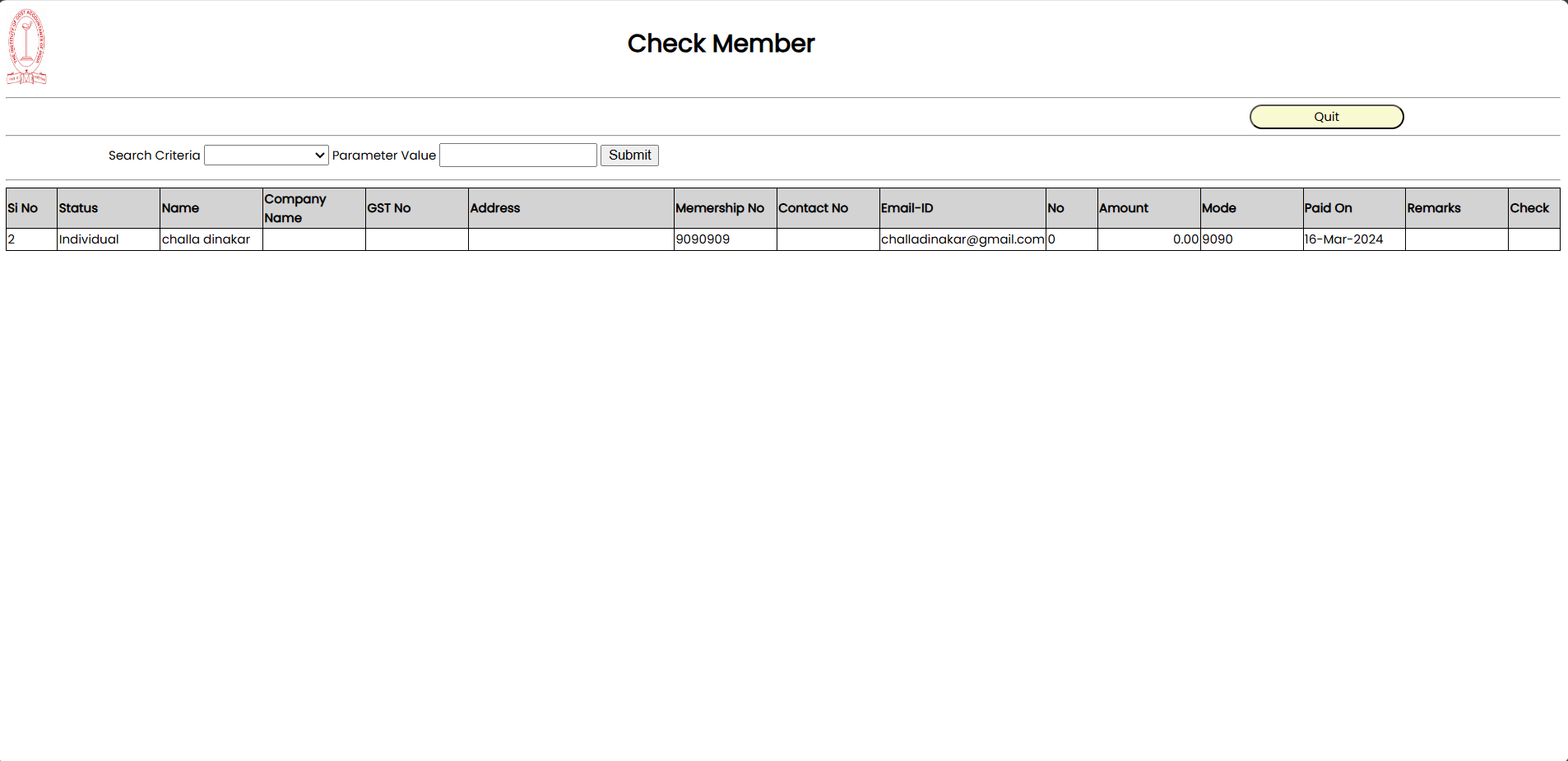Click the Individual status cell

pos(90,239)
